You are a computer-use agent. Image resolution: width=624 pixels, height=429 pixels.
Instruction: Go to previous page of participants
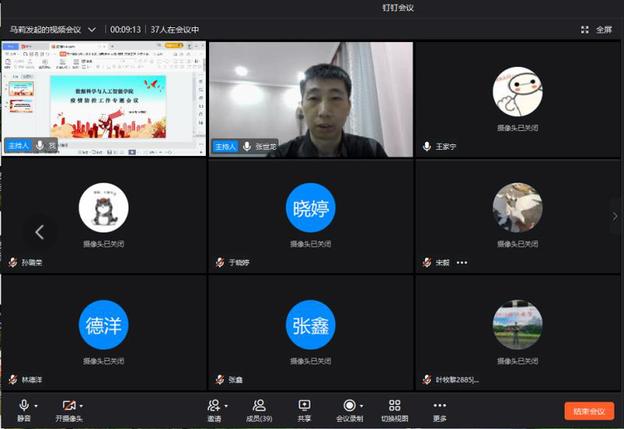point(39,232)
